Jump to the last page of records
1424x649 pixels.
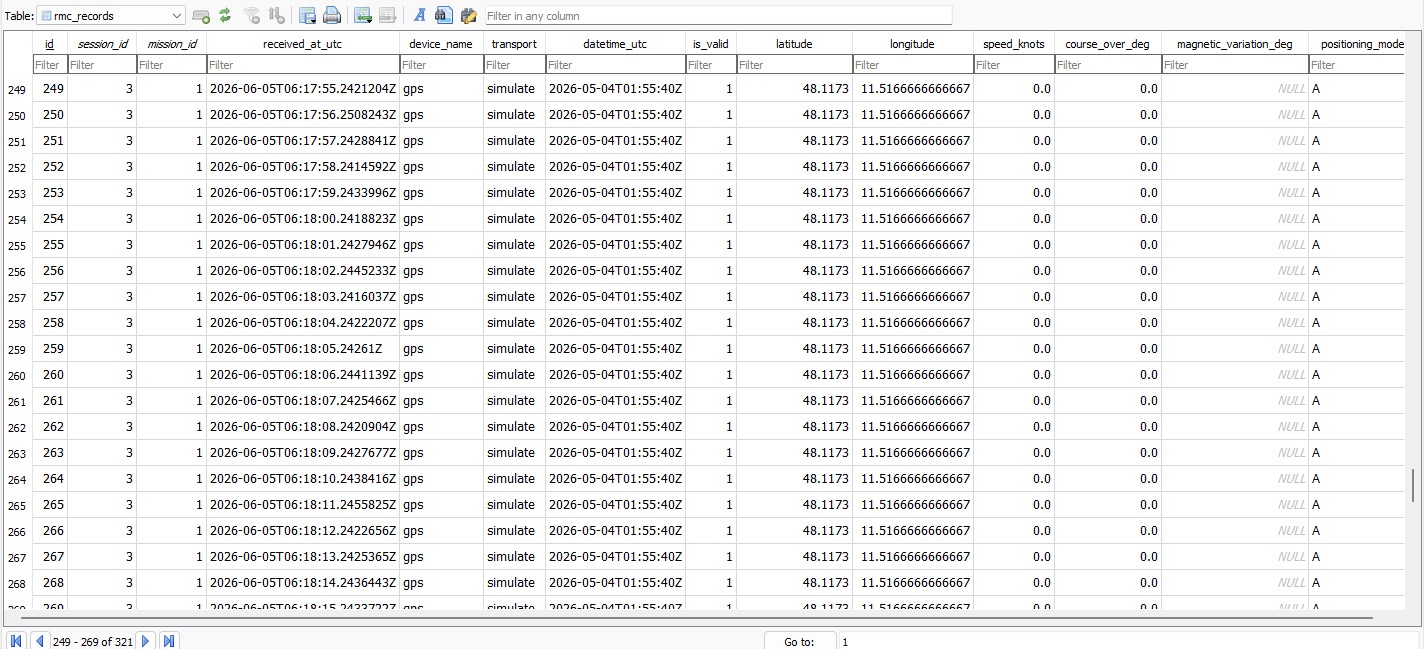pos(169,641)
